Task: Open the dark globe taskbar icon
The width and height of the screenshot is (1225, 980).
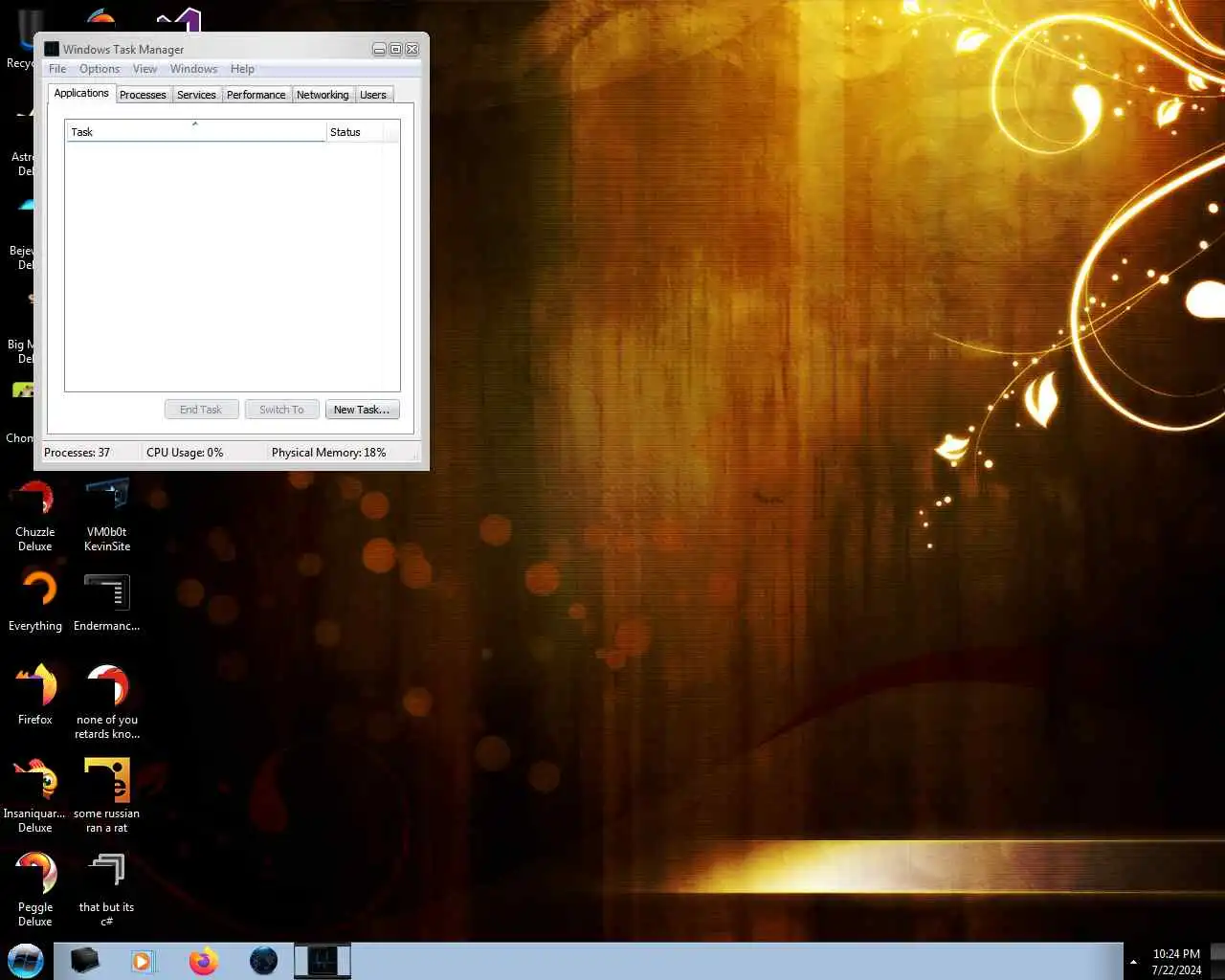Action: click(263, 961)
